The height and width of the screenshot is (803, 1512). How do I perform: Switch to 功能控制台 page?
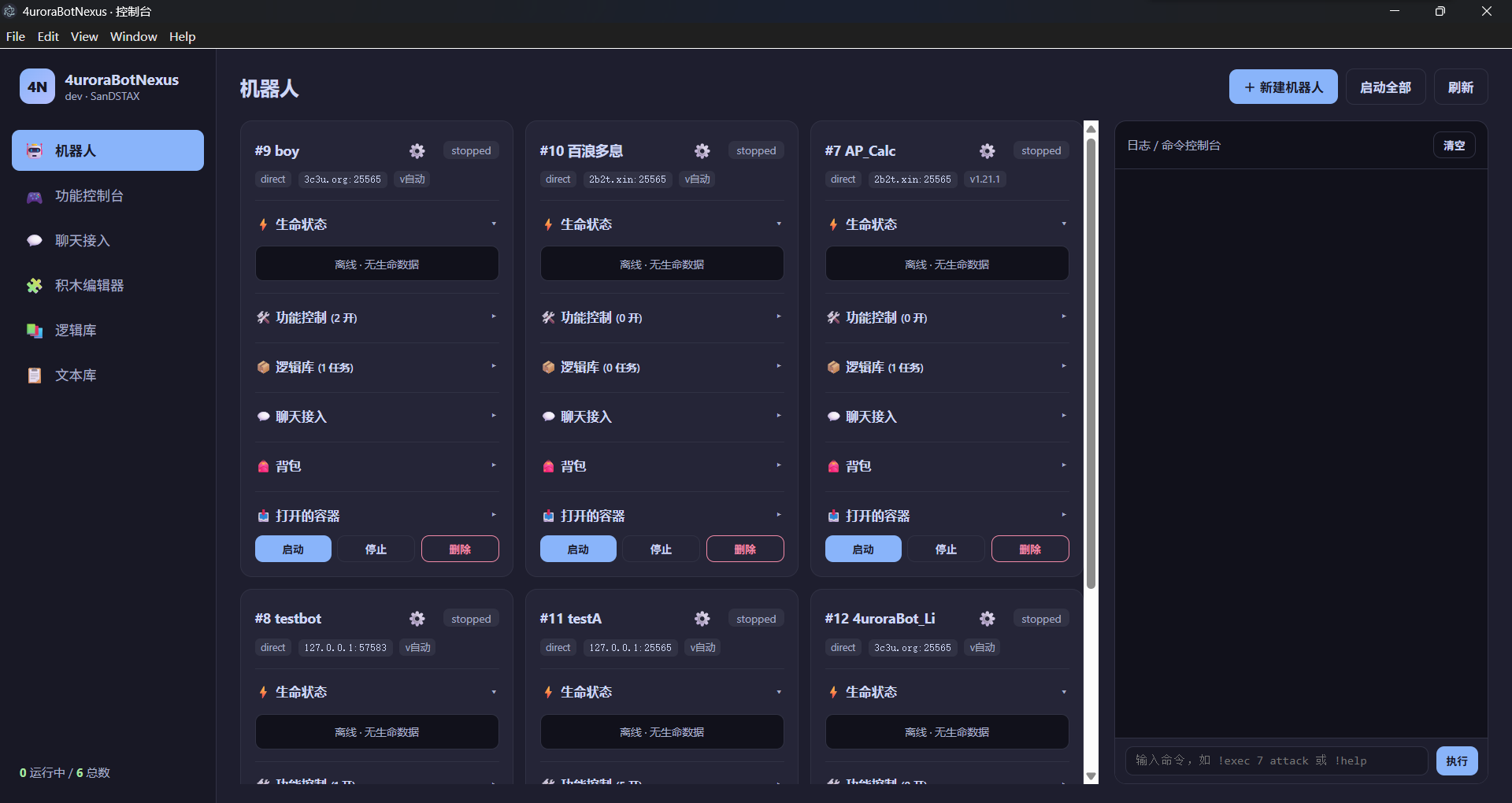(x=108, y=196)
